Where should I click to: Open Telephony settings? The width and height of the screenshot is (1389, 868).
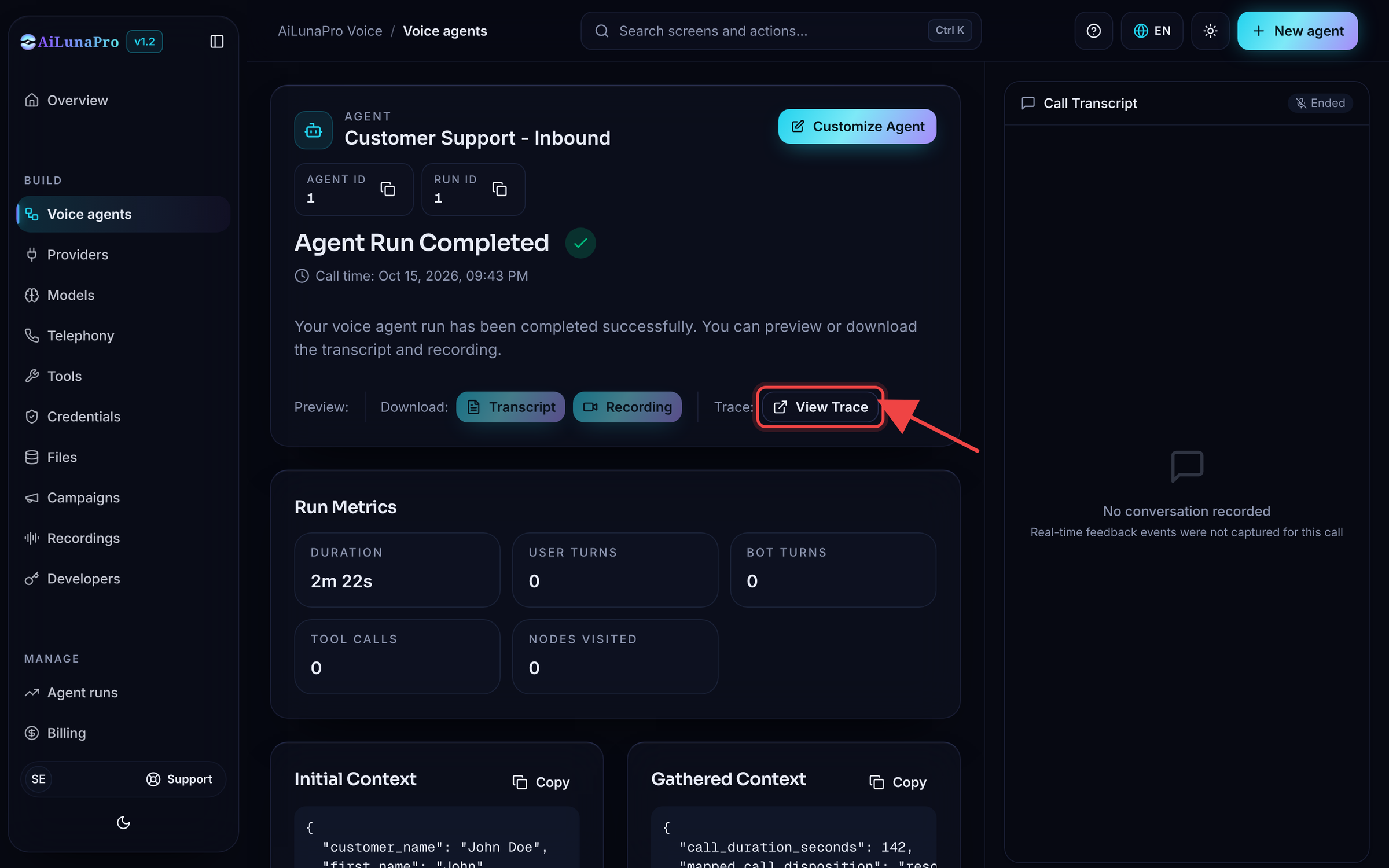(x=123, y=336)
